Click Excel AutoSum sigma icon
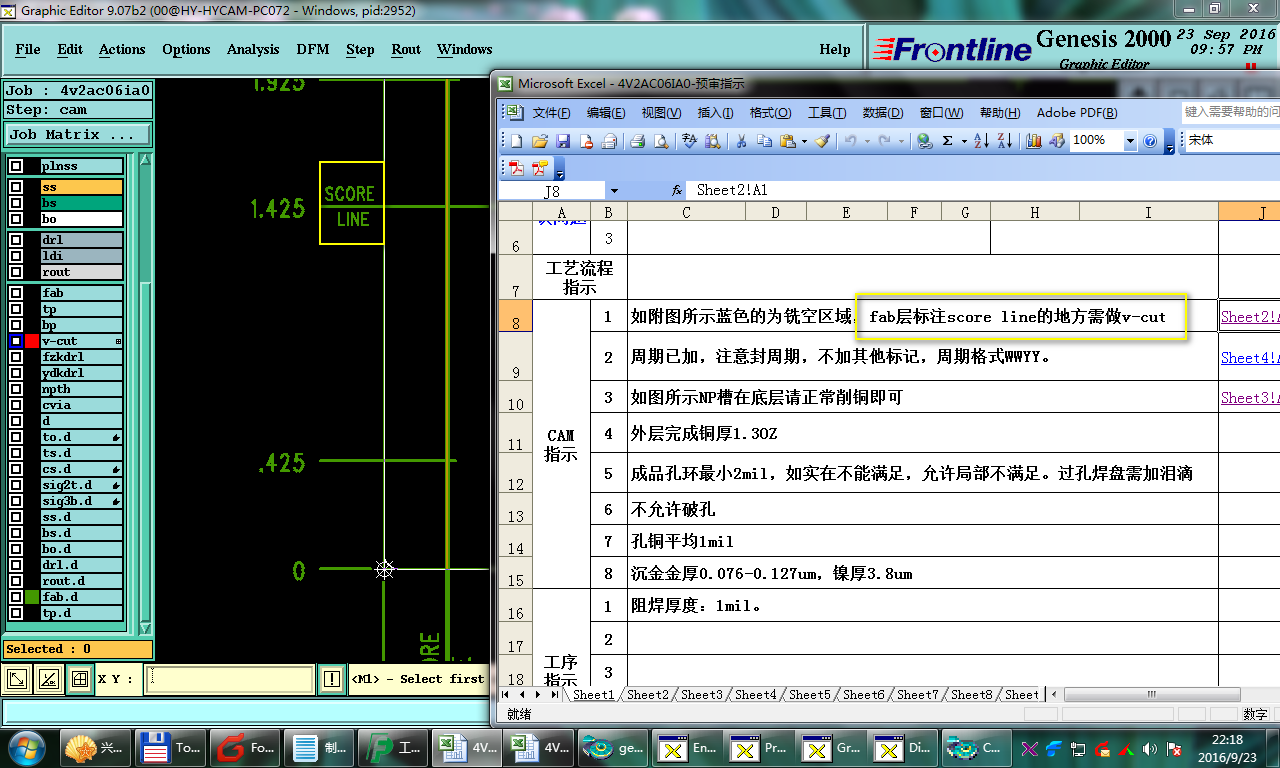1280x768 pixels. coord(948,141)
